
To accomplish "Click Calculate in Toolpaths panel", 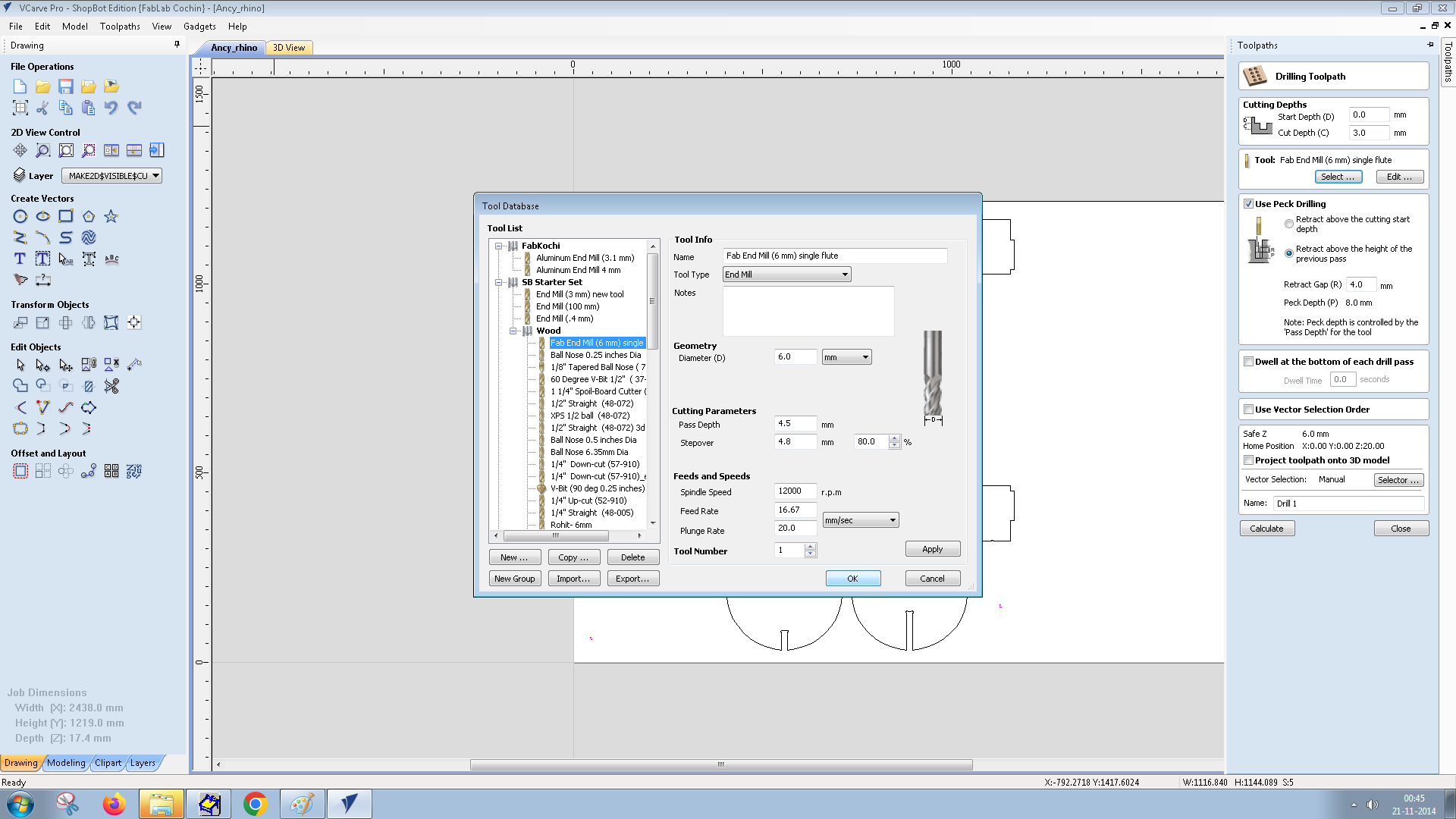I will tap(1267, 529).
